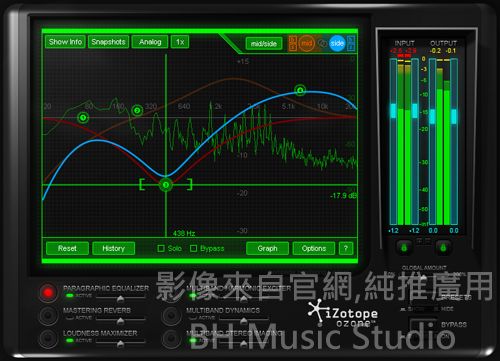Click the Show Info button
This screenshot has width=500, height=361.
(65, 42)
